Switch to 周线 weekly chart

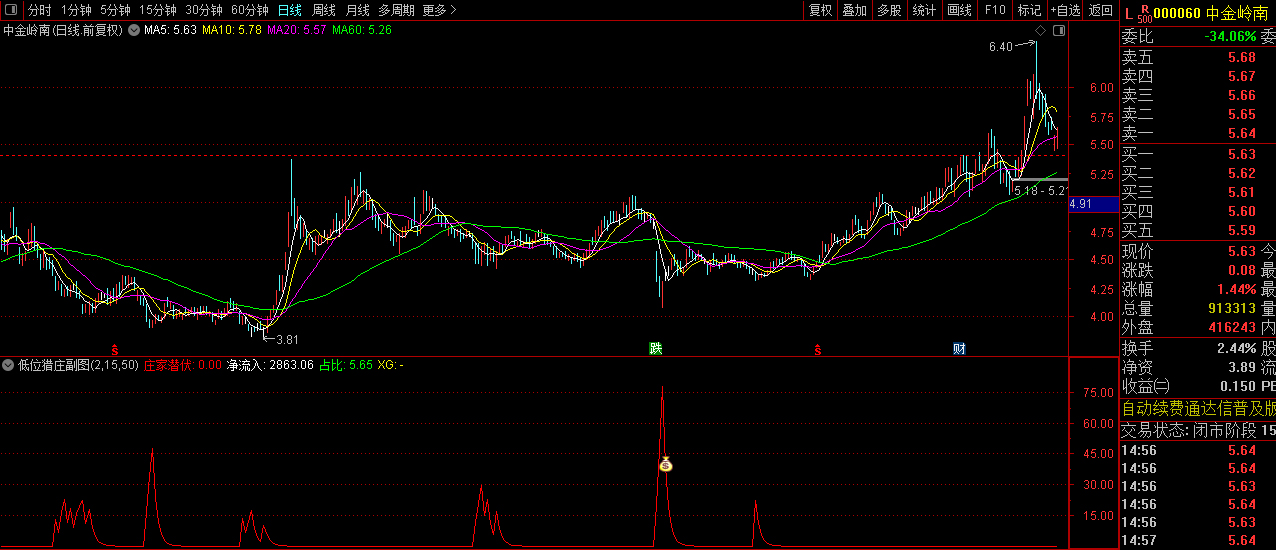[x=324, y=10]
